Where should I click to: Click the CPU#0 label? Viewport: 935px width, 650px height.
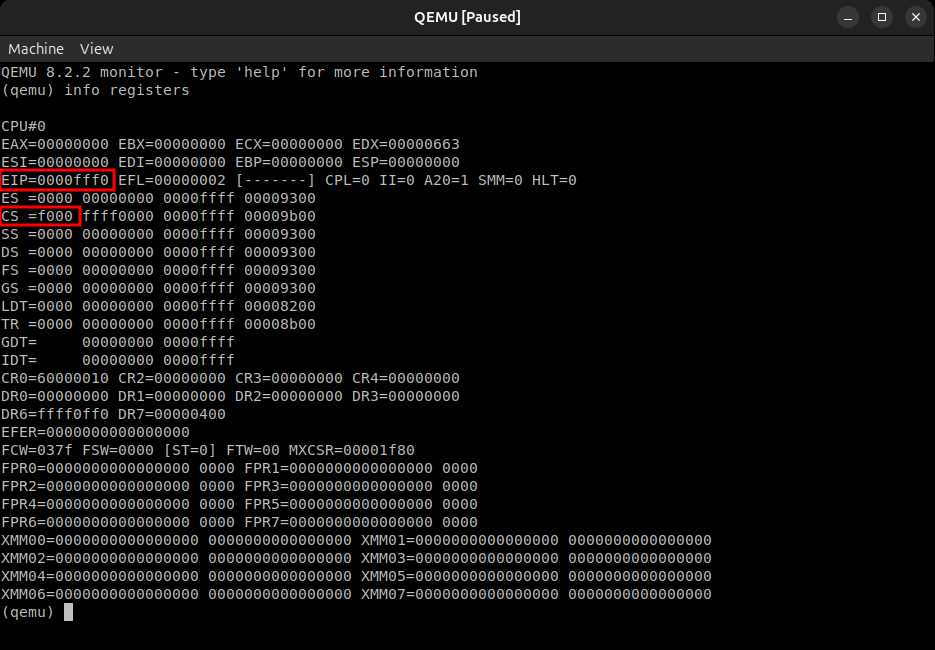(22, 126)
